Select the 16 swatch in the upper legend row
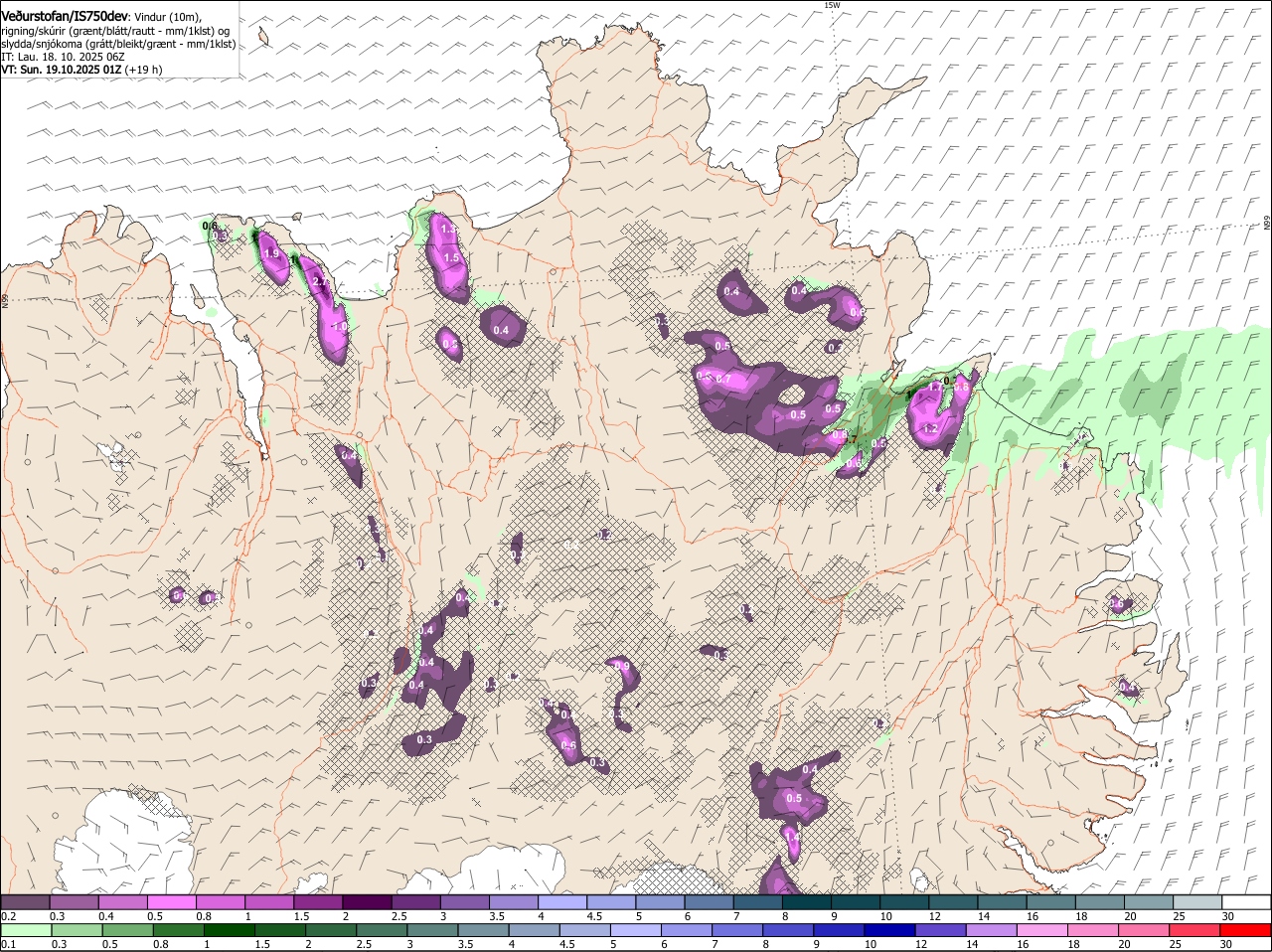Viewport: 1272px width, 952px height. click(1051, 901)
